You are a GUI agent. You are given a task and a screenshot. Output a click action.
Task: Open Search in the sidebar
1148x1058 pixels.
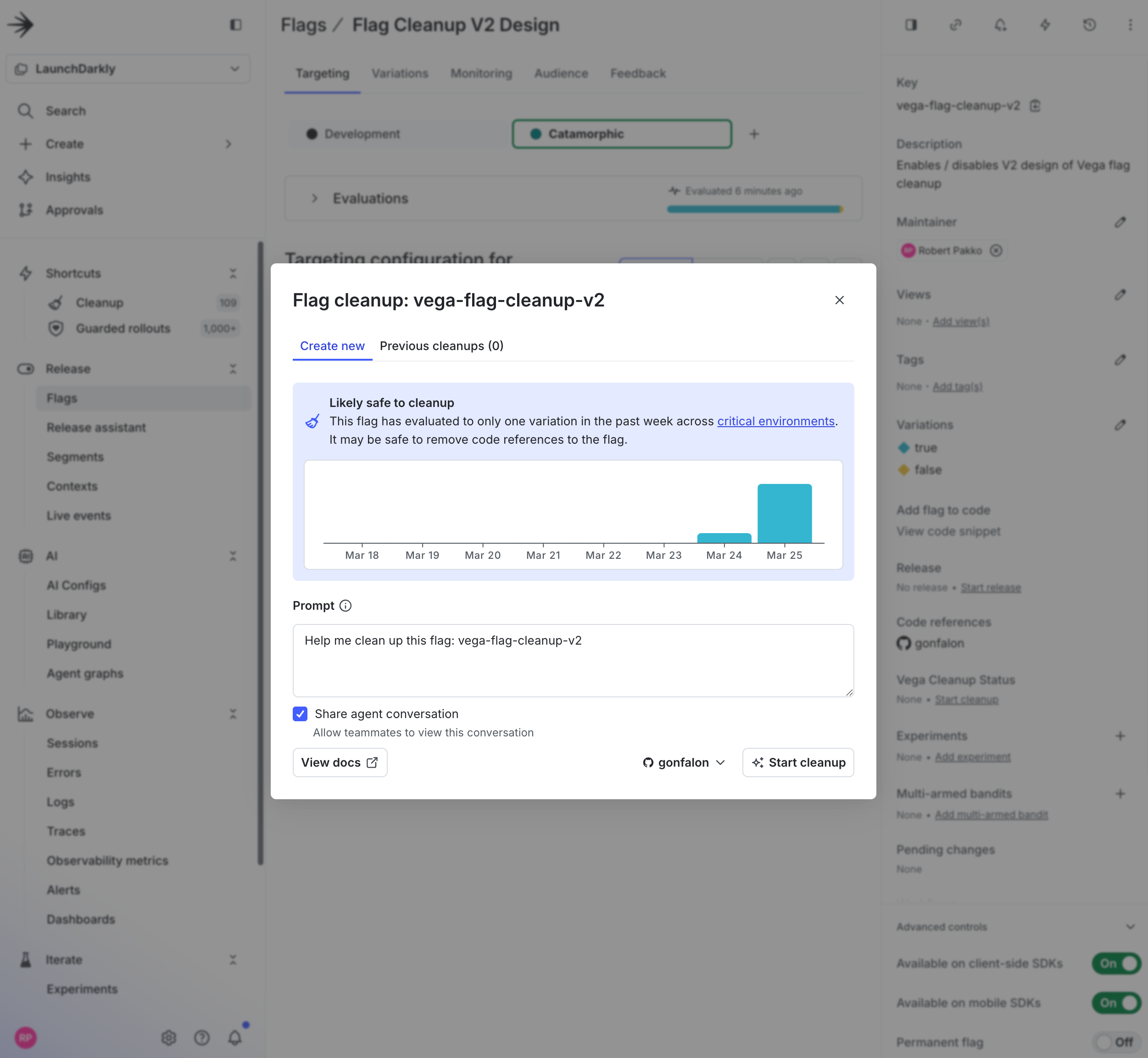pos(65,111)
